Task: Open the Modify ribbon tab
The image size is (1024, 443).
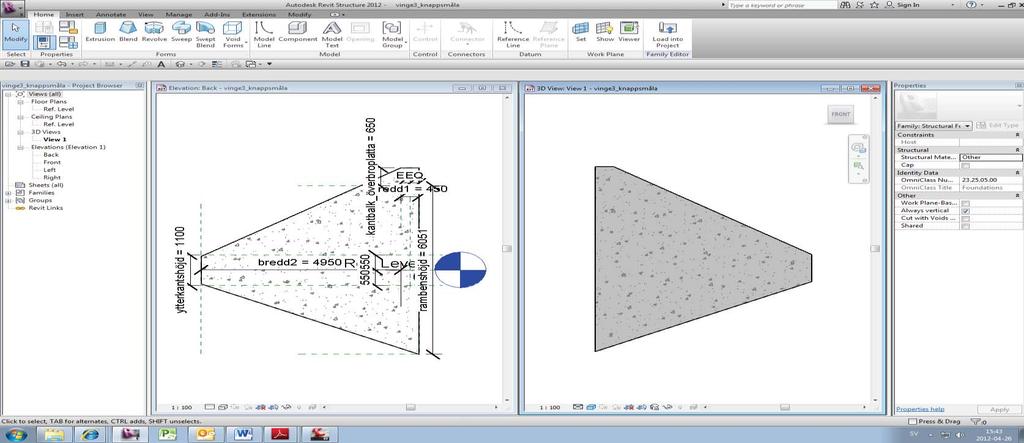Action: click(300, 14)
